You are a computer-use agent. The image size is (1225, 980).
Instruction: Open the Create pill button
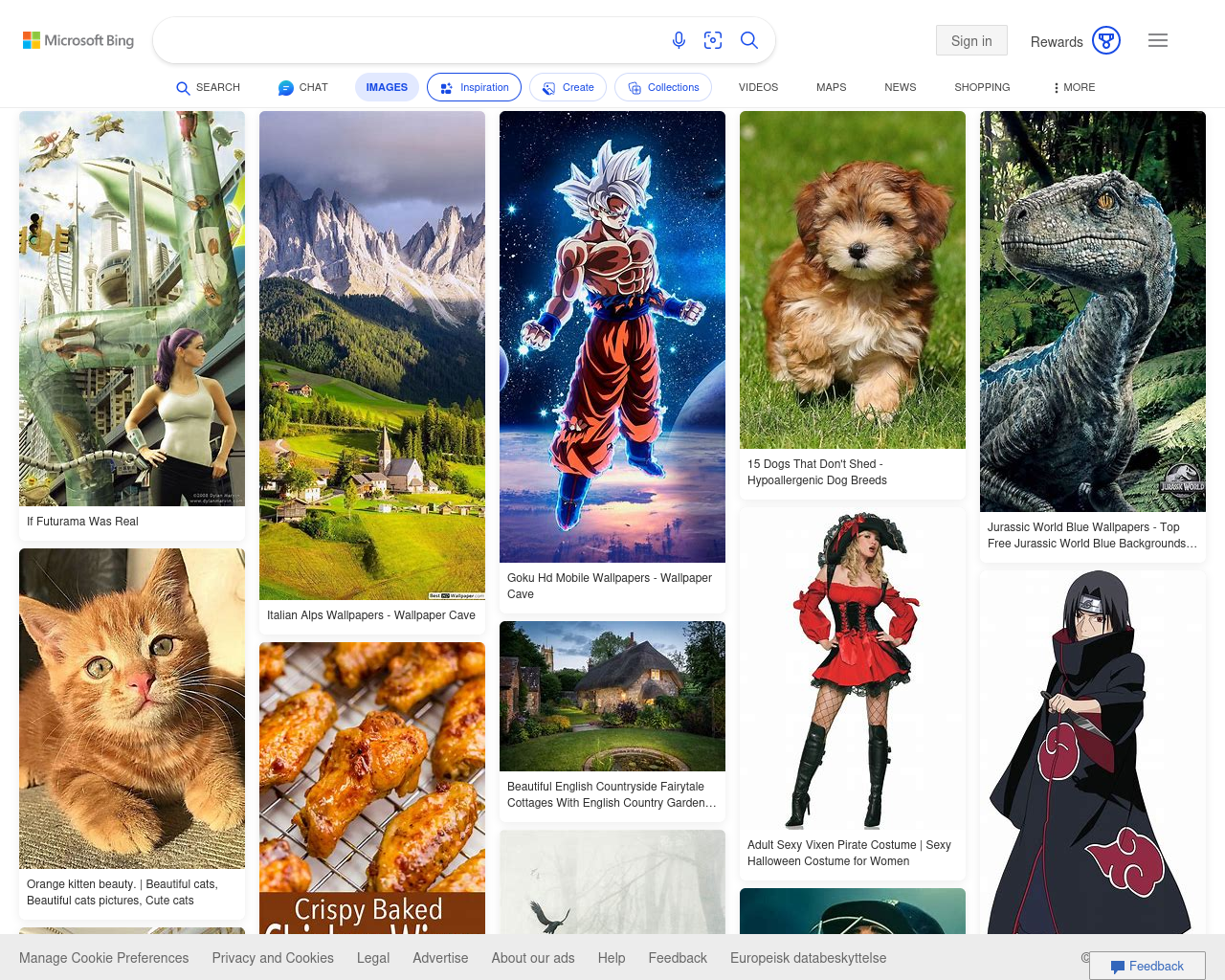[568, 87]
